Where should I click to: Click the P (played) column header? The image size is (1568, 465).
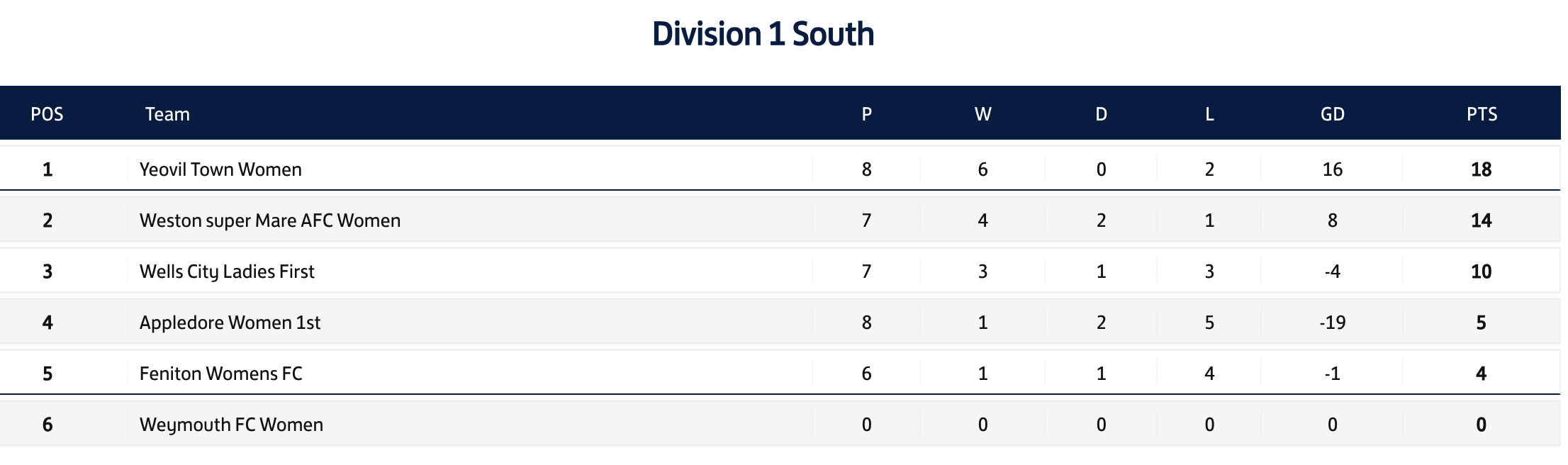tap(866, 114)
